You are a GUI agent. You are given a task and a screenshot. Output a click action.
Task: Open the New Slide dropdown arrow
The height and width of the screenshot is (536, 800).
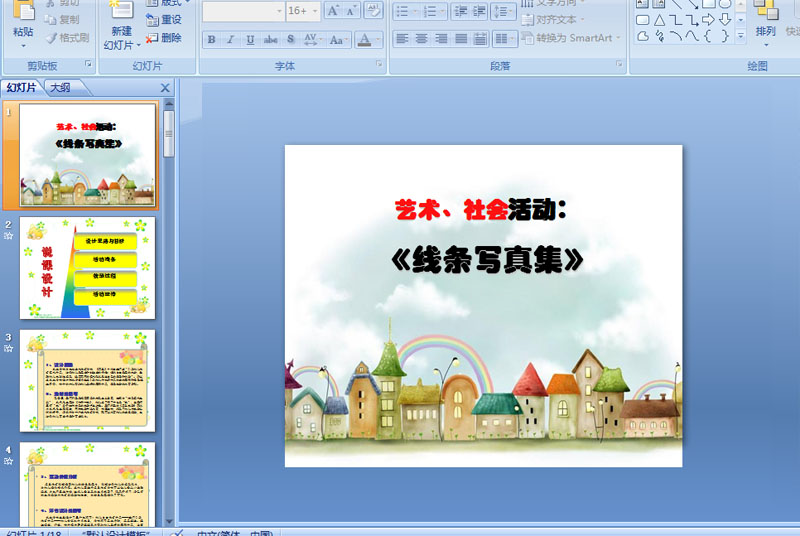(x=138, y=45)
